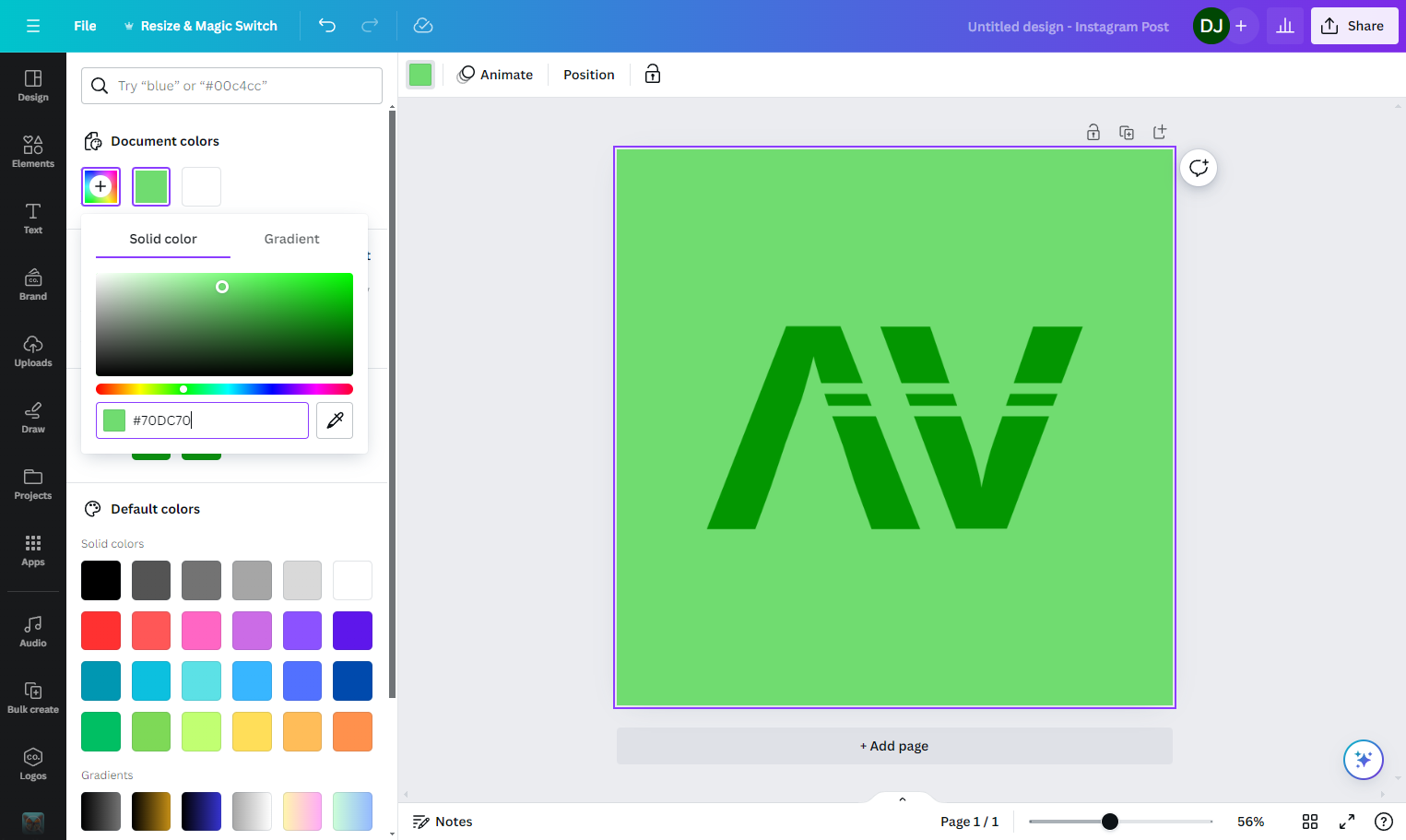Open the Apps sidebar panel
This screenshot has width=1406, height=840.
[x=33, y=550]
